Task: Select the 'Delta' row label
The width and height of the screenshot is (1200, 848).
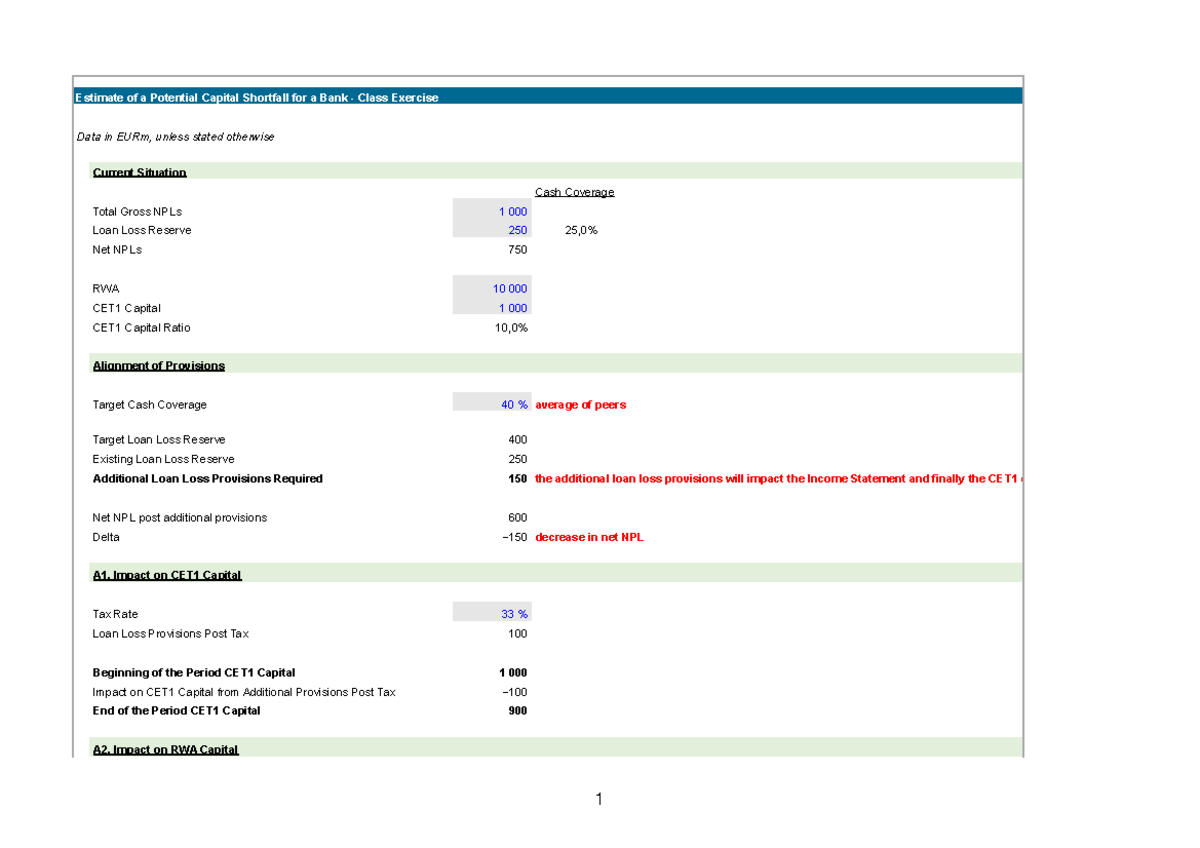Action: [106, 537]
